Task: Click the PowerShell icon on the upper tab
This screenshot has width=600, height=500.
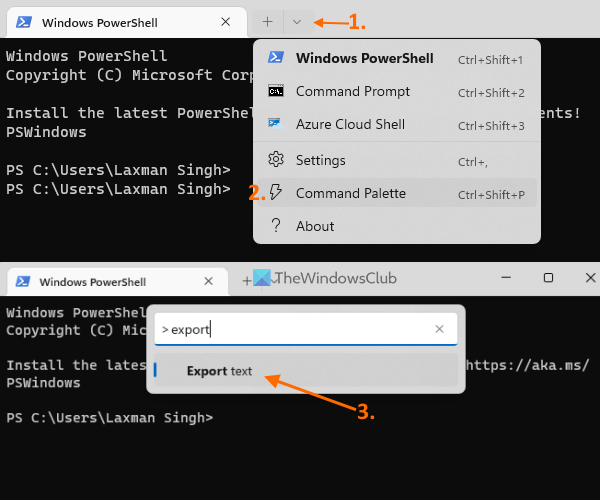Action: 23,21
